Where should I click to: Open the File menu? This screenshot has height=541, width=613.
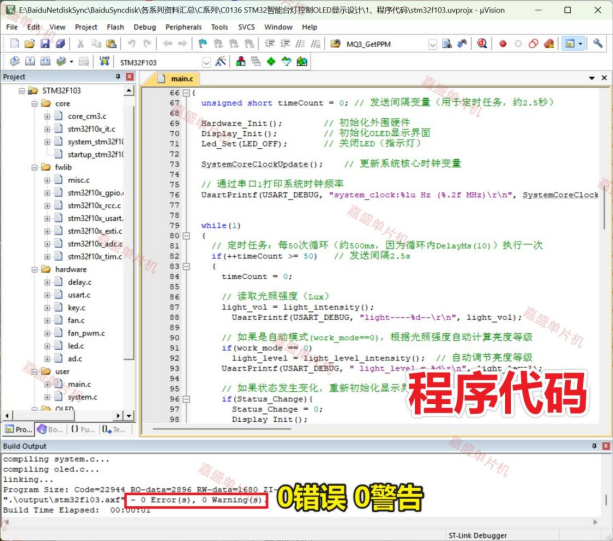[x=12, y=27]
